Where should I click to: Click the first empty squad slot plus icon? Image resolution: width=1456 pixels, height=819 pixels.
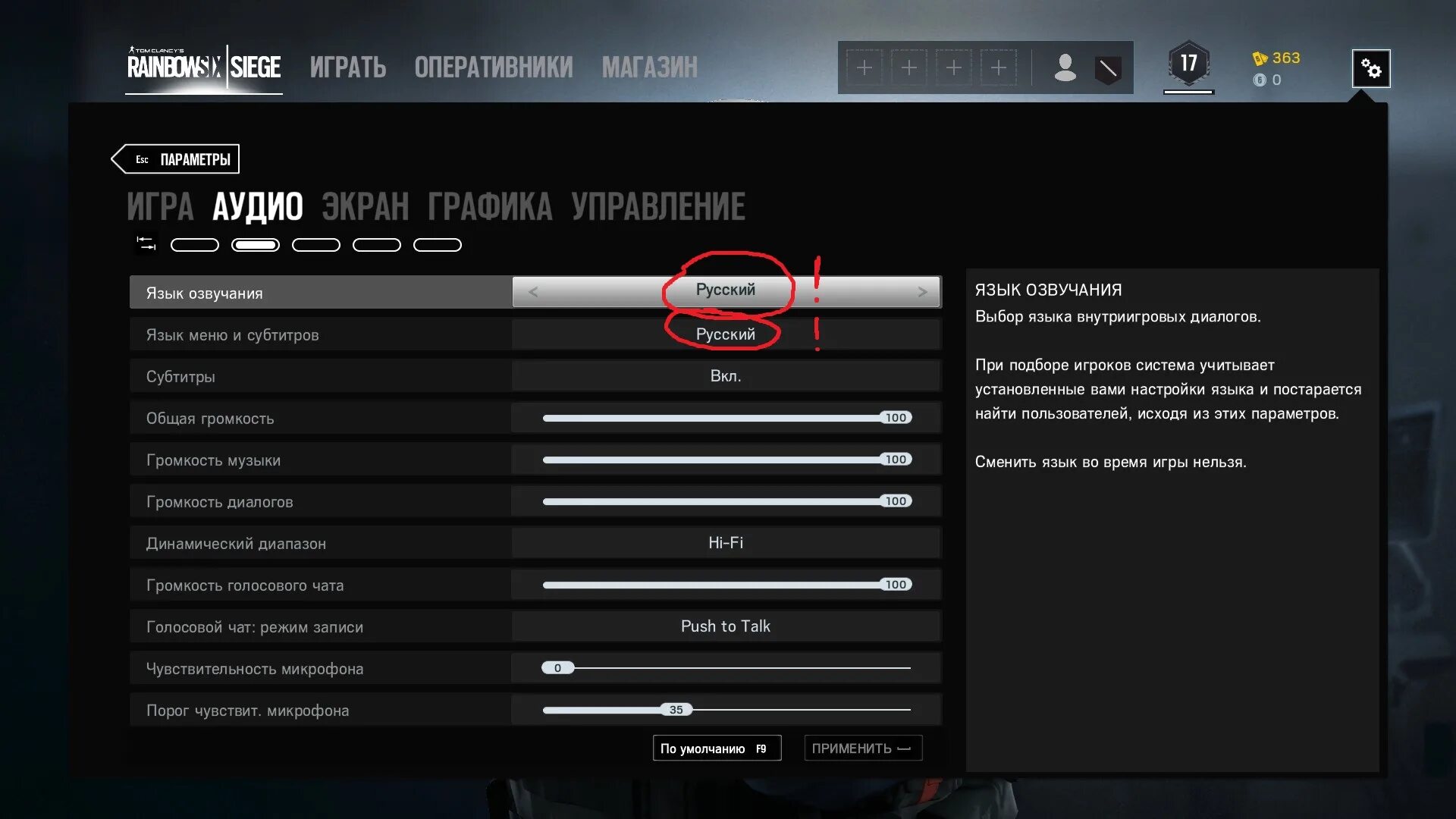pos(864,68)
